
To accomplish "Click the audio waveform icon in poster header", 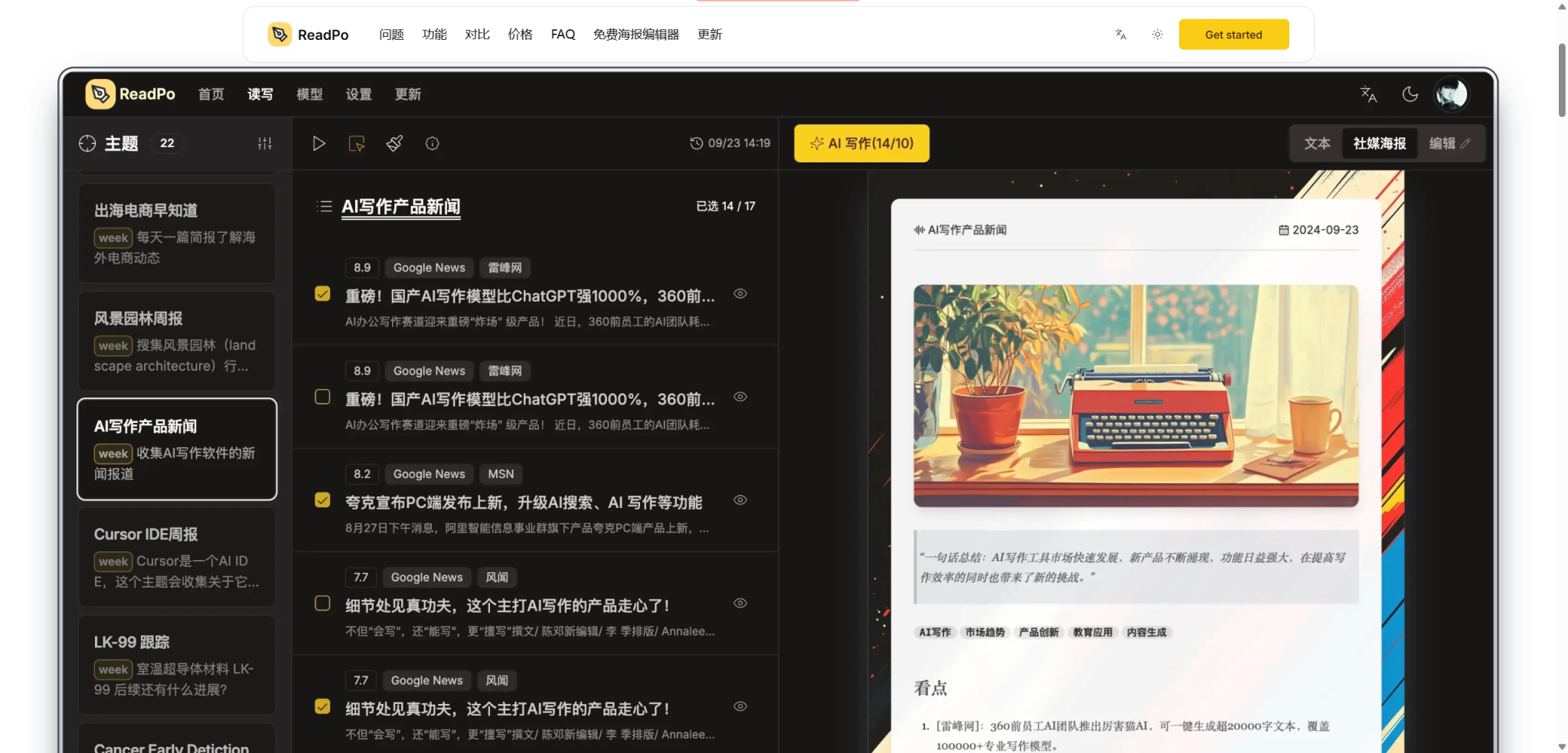I will click(x=919, y=230).
